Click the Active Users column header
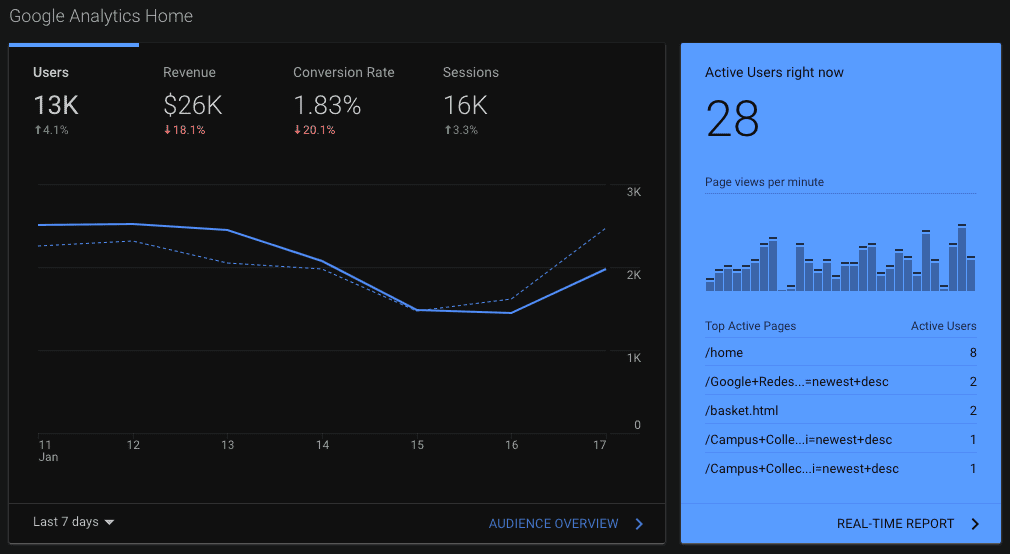Screen dimensions: 1010x554 944,326
